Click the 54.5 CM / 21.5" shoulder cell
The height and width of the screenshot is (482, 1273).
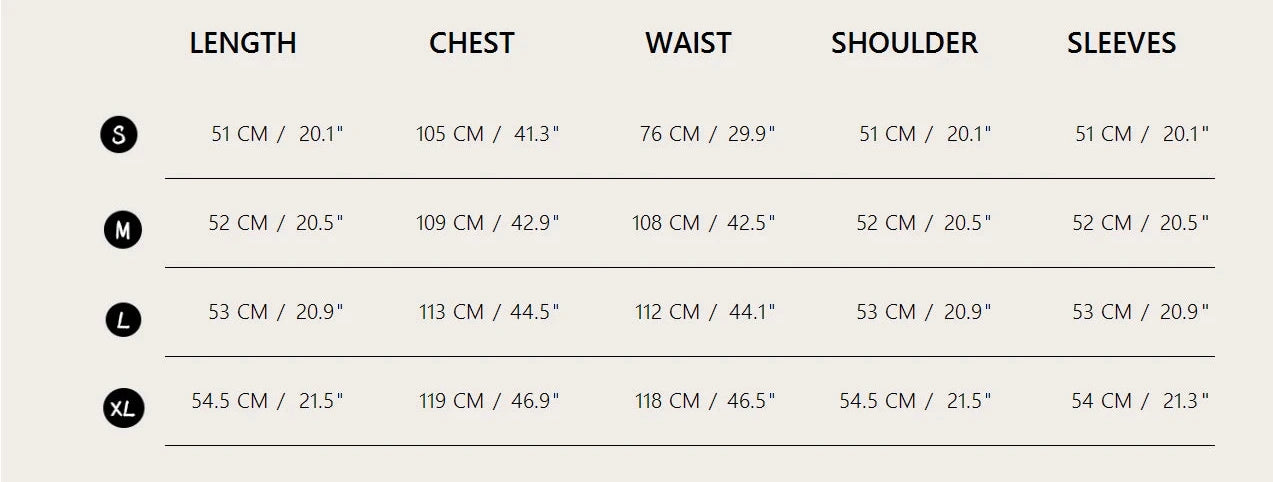tap(916, 401)
